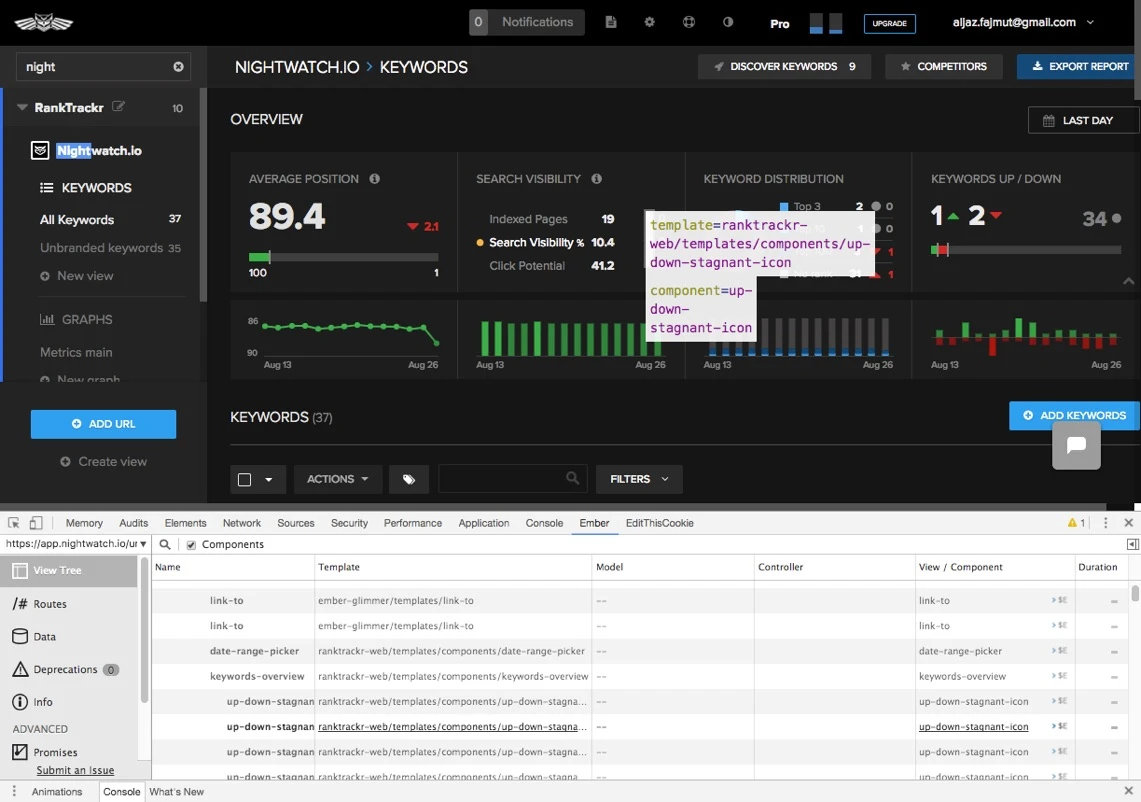Select the inspect element icon in DevTools
The height and width of the screenshot is (802, 1141).
click(14, 522)
